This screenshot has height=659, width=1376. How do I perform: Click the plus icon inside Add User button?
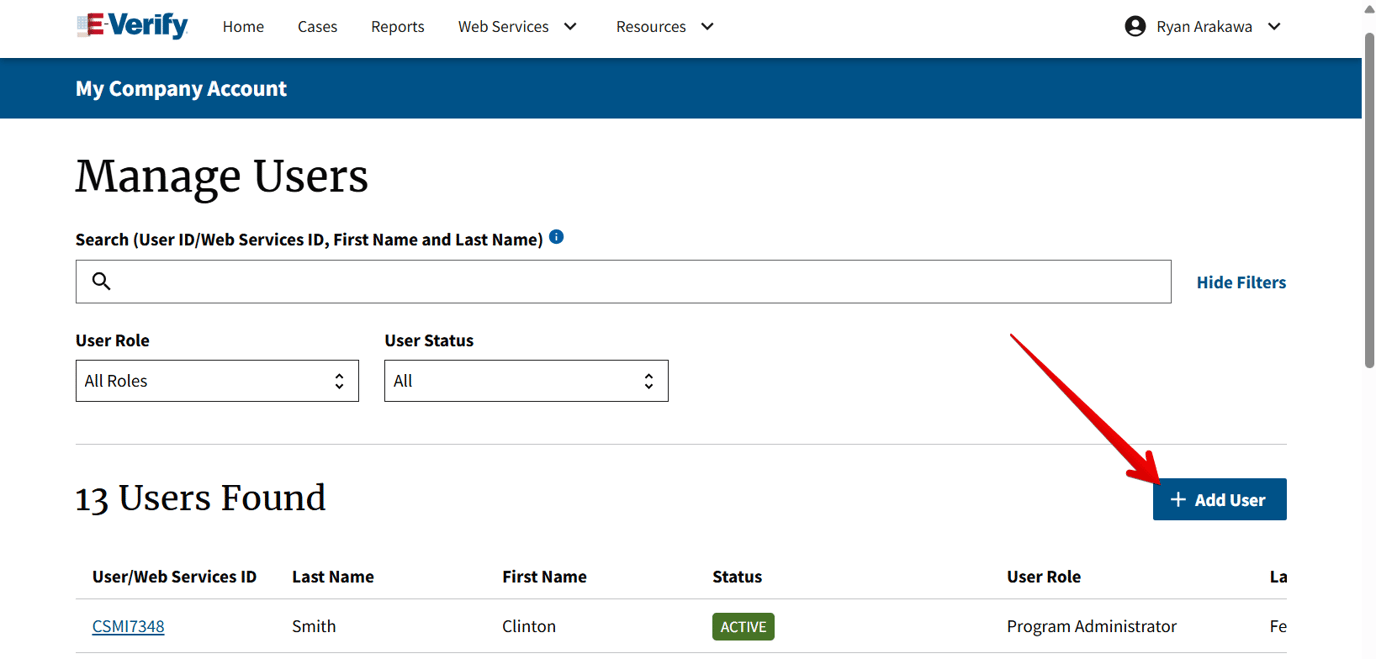pyautogui.click(x=1178, y=499)
